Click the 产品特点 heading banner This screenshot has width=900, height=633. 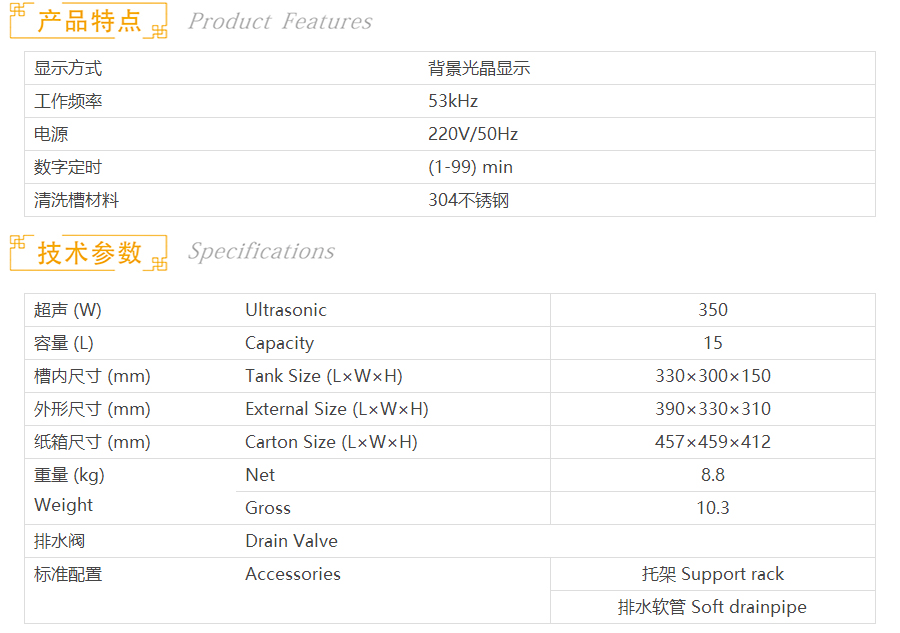click(x=90, y=21)
